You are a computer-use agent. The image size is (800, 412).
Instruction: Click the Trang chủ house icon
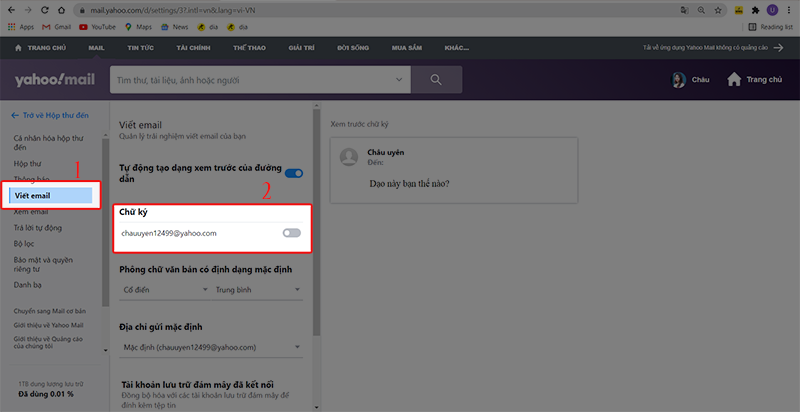tap(734, 80)
